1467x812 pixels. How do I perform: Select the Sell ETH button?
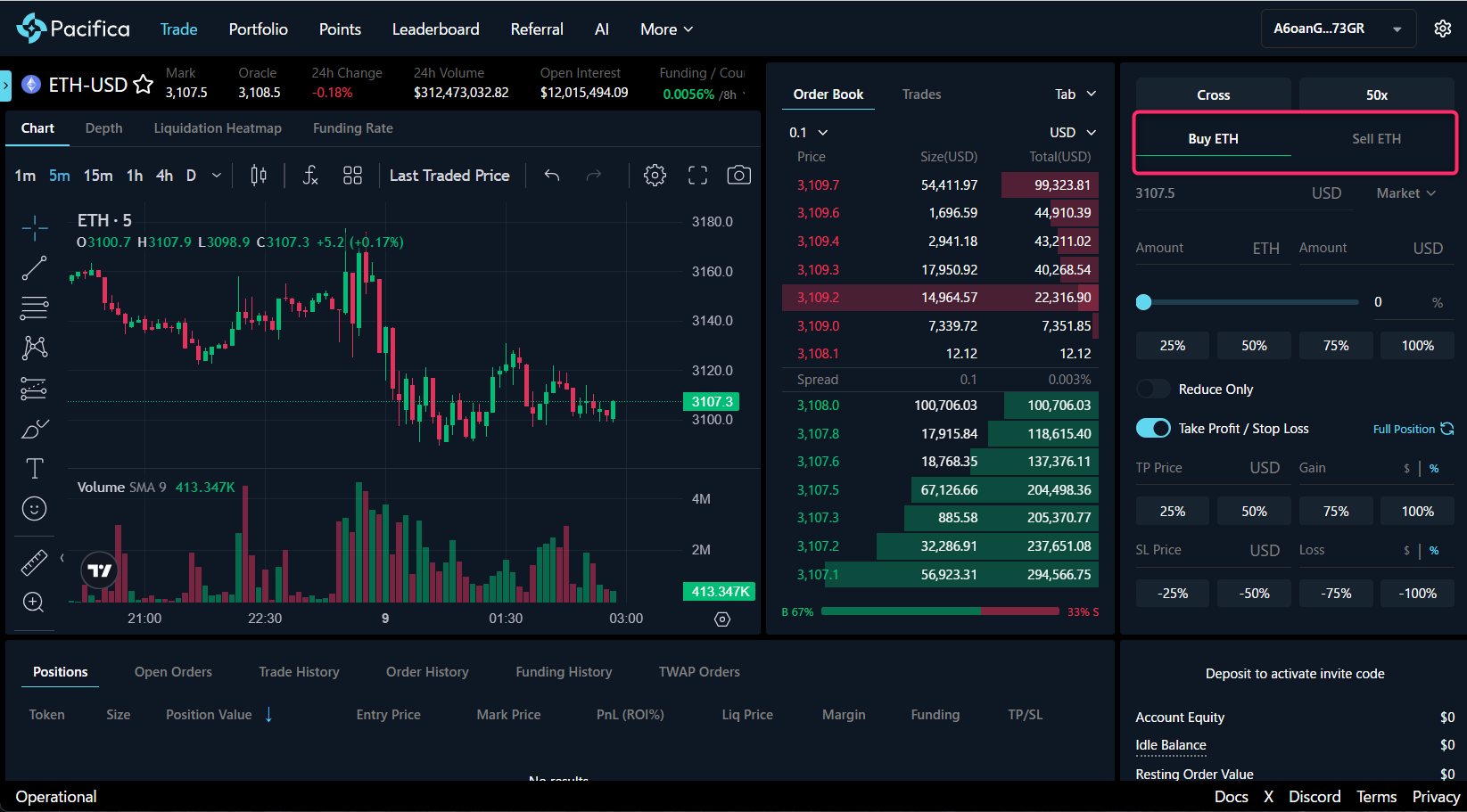click(x=1376, y=139)
